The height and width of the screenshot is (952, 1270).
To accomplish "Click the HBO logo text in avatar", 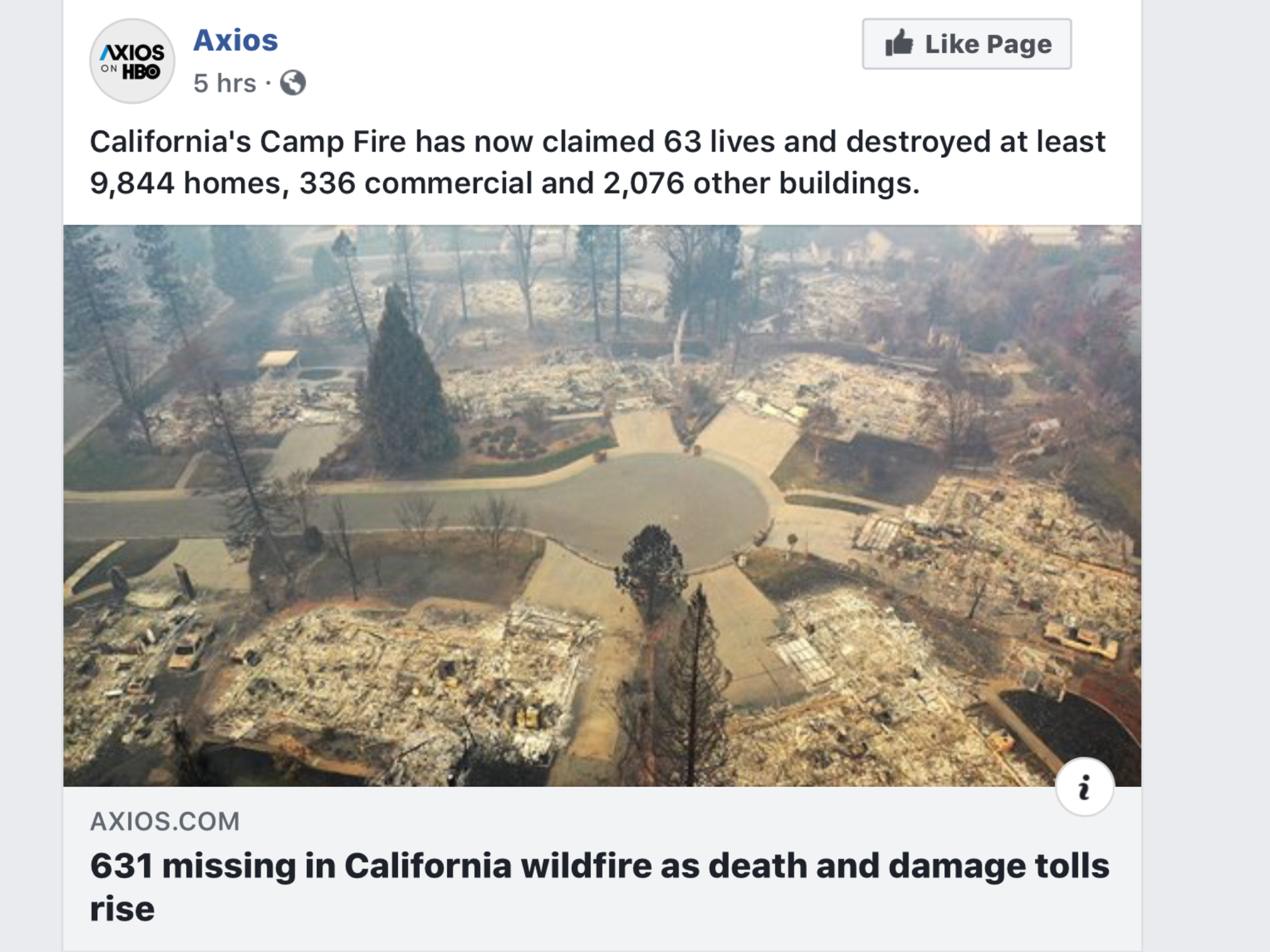I will coord(141,72).
